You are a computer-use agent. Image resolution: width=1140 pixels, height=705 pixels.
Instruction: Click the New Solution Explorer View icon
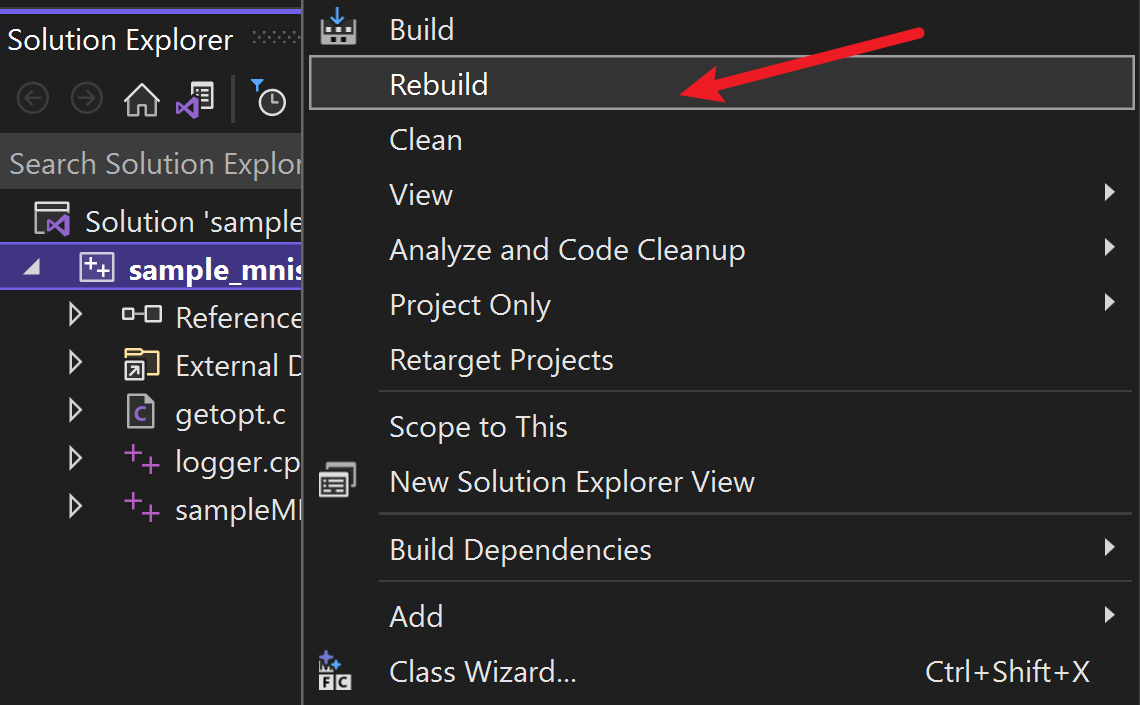[337, 480]
